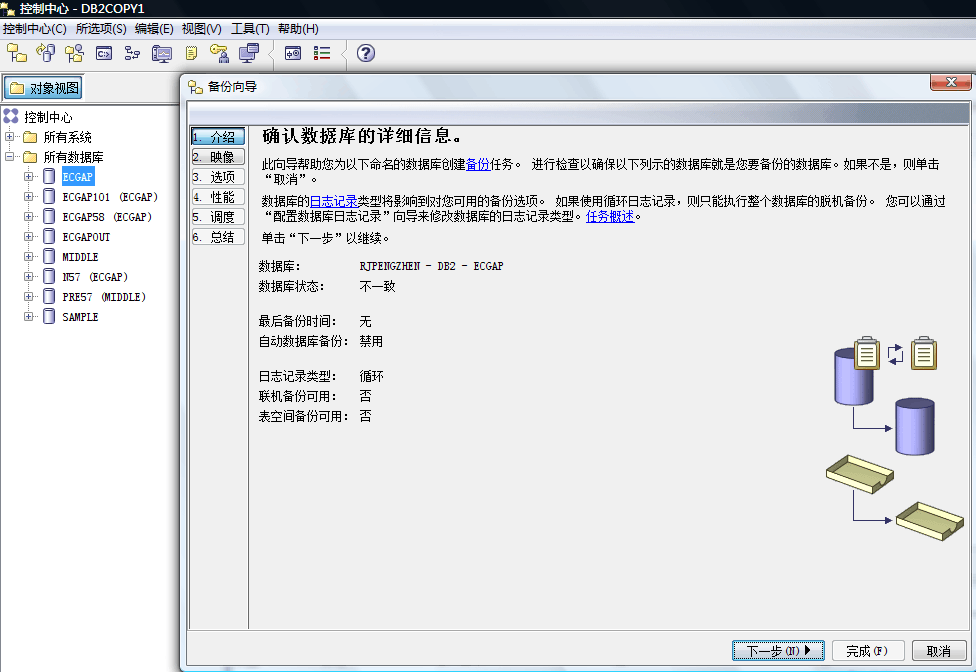This screenshot has width=976, height=672.
Task: Expand the N57 (ECGAP) node
Action: click(x=28, y=276)
